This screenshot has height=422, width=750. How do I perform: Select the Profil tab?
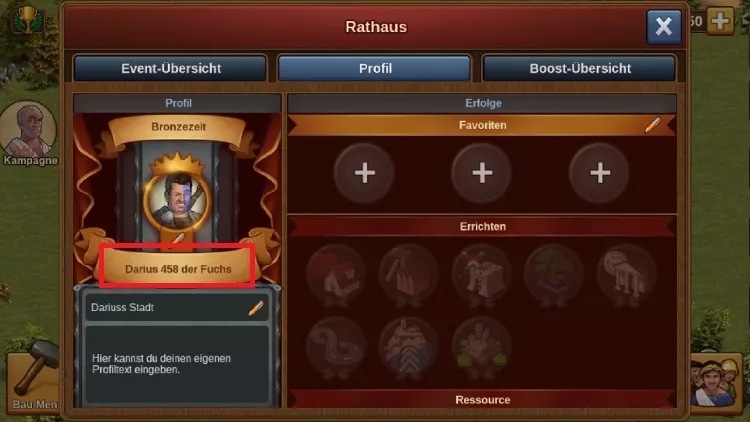(375, 68)
